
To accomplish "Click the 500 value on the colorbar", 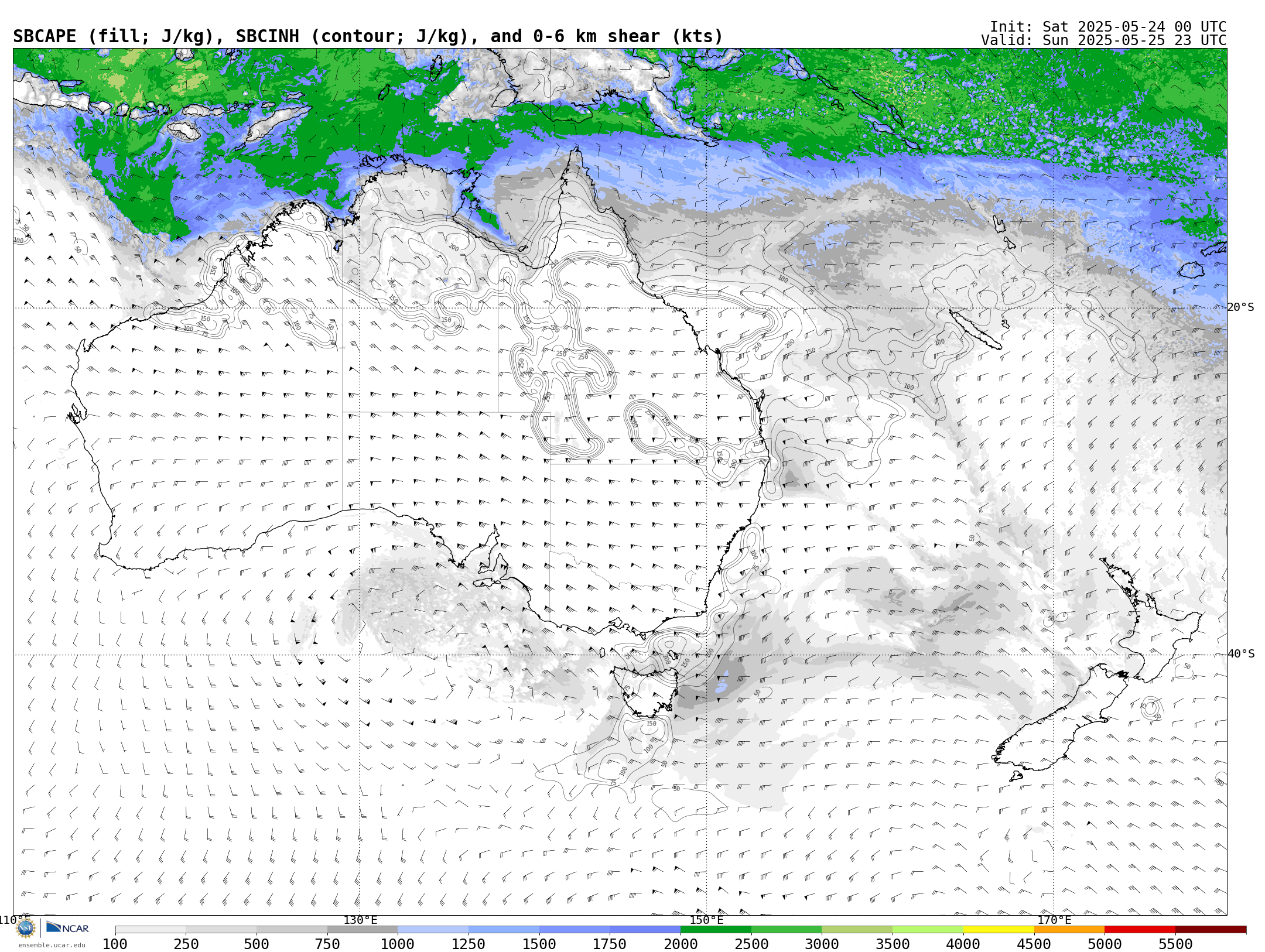I will coord(257,944).
